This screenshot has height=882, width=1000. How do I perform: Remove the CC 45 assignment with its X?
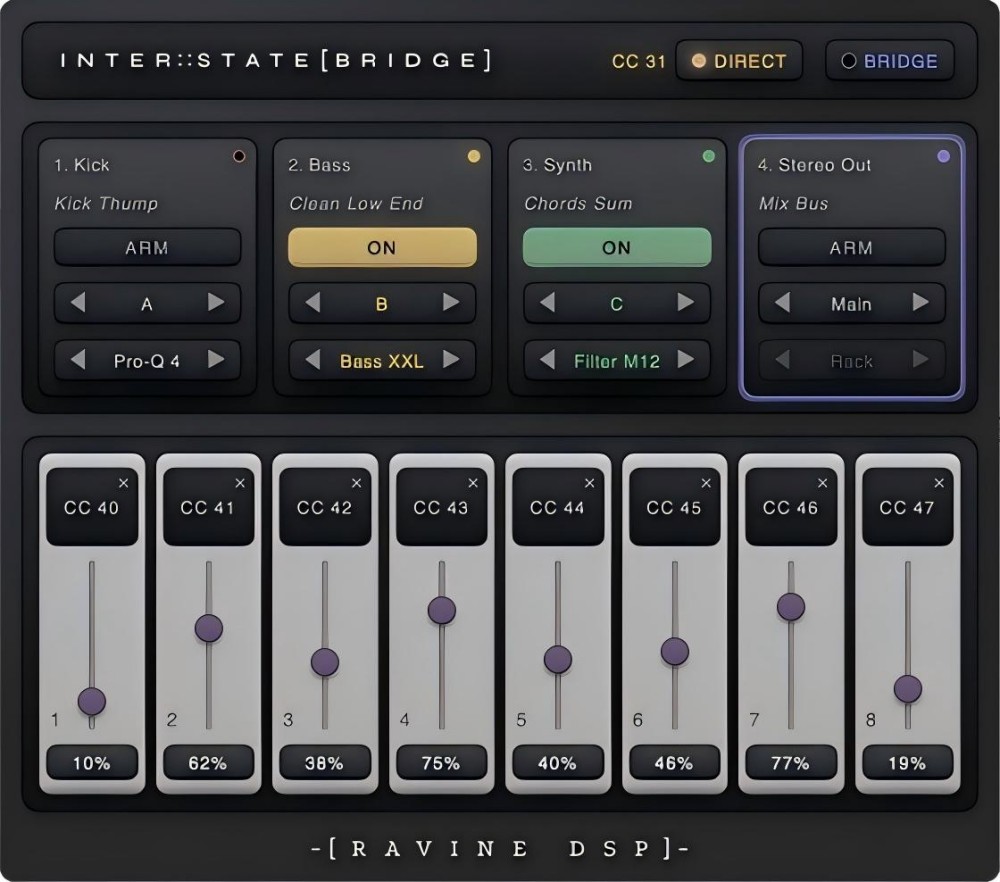click(706, 483)
